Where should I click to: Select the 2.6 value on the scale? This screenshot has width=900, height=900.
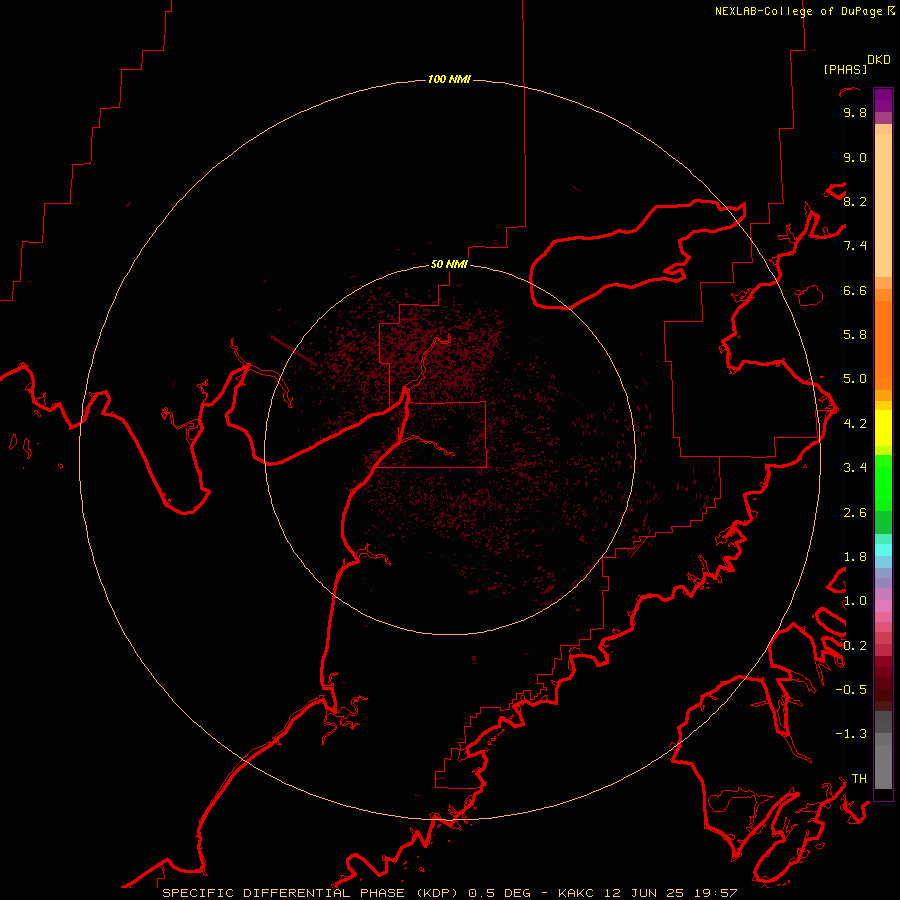(x=855, y=513)
